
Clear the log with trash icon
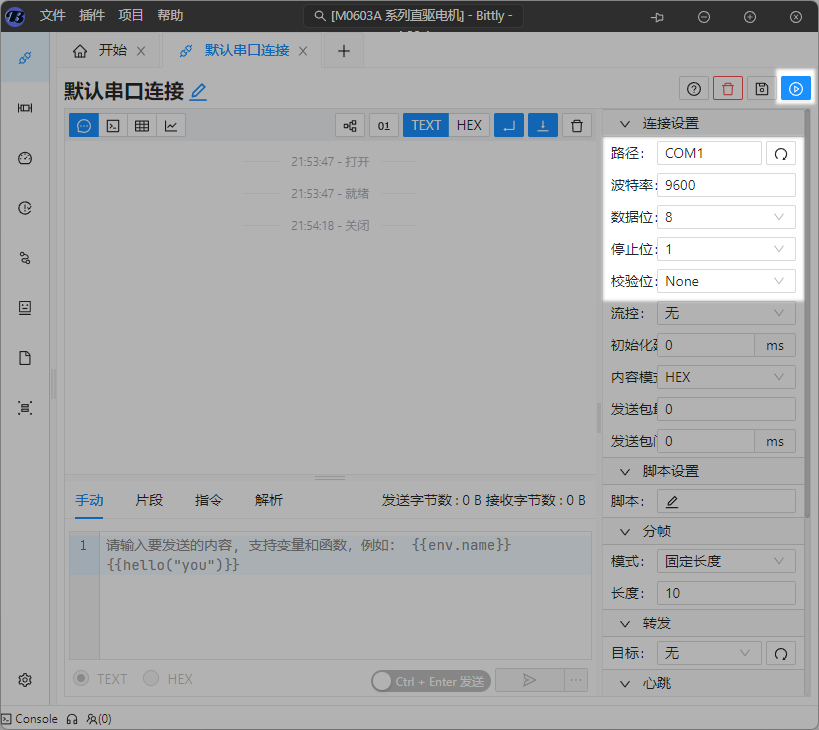[576, 125]
